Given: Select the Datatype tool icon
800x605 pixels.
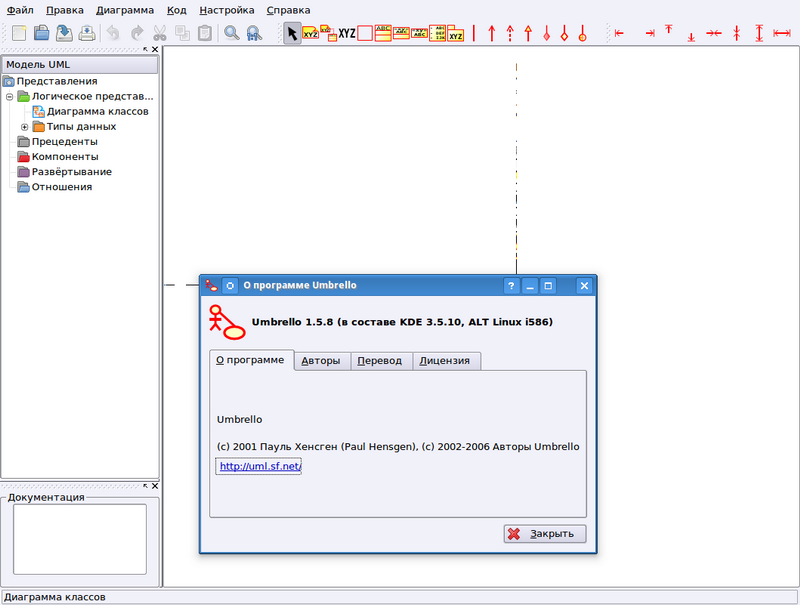Looking at the screenshot, I should click(x=419, y=33).
